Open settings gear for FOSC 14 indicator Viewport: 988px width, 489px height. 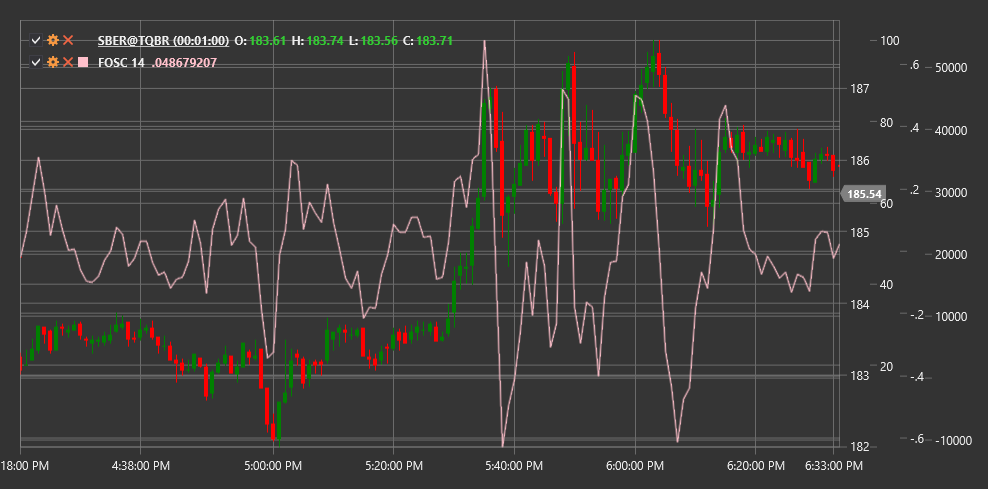point(53,62)
